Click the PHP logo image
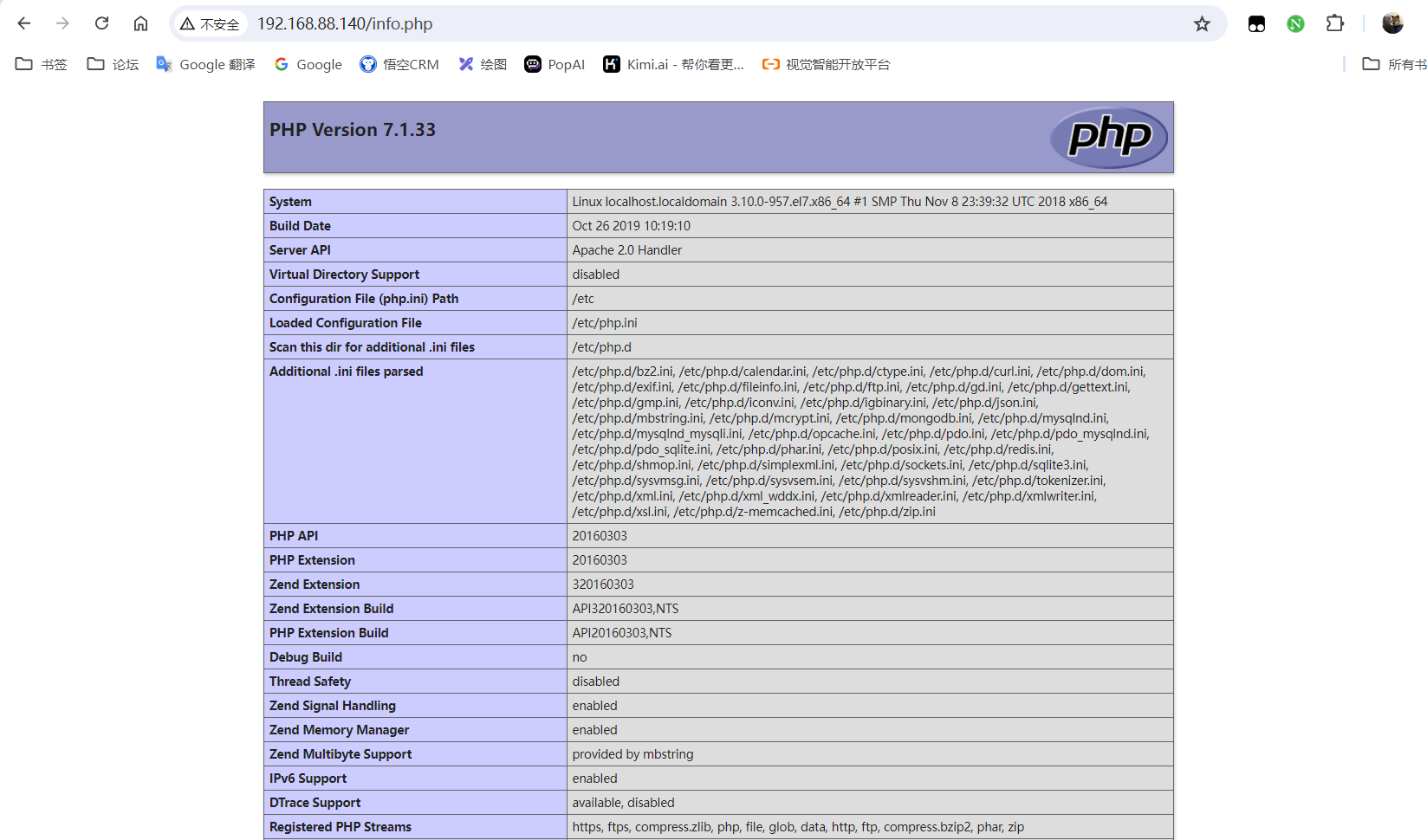1427x840 pixels. coord(1109,137)
